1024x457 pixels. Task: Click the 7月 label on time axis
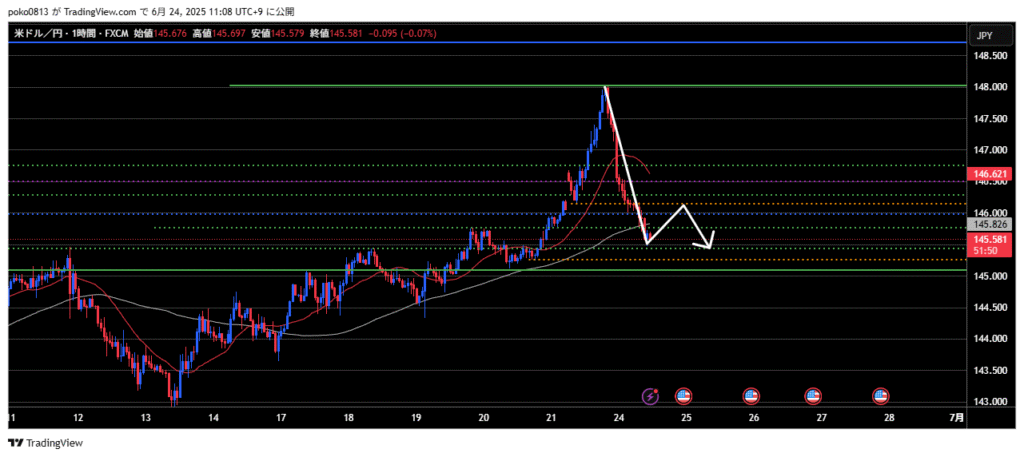[x=957, y=417]
